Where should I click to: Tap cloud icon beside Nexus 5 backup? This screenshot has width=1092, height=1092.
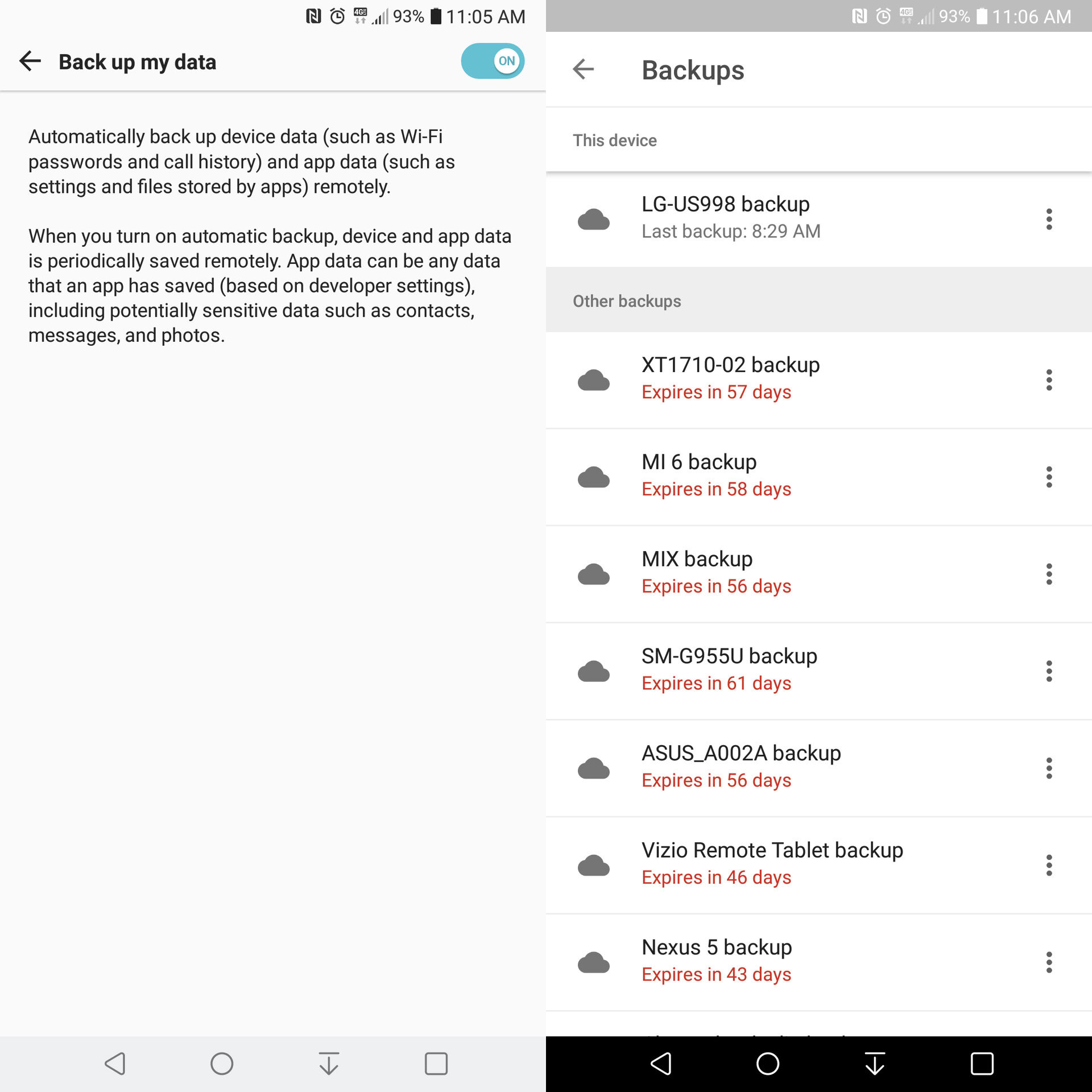(593, 962)
